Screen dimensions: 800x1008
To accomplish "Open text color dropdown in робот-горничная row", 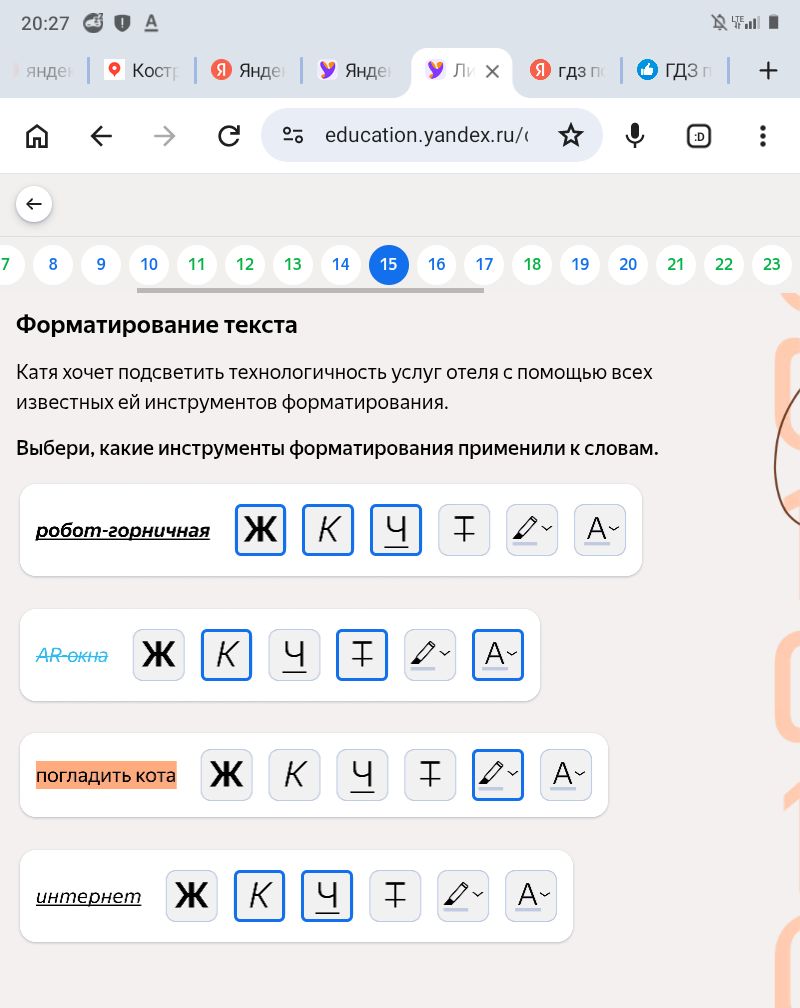I will (600, 530).
